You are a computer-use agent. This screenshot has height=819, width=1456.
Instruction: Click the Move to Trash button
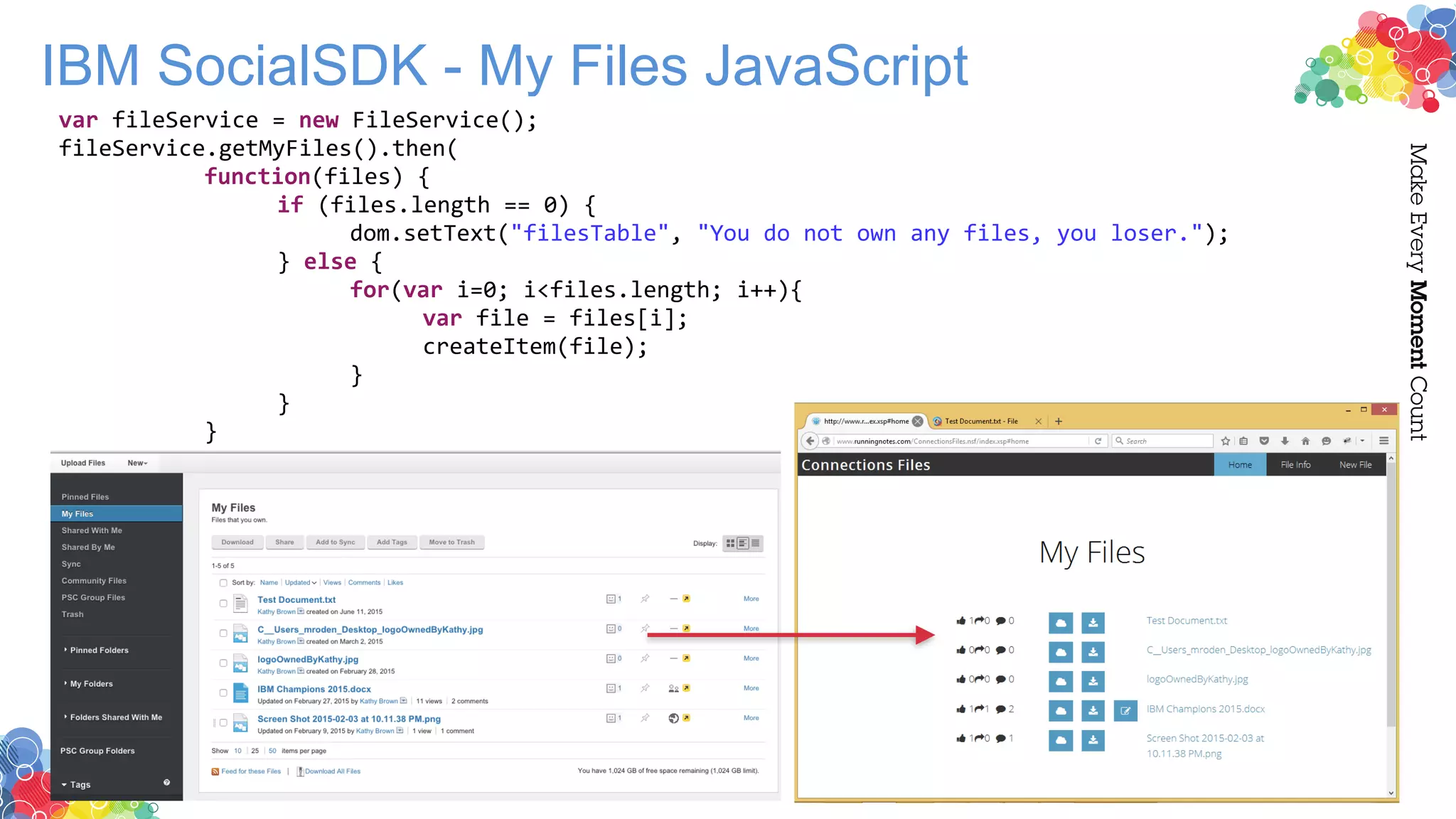[451, 542]
